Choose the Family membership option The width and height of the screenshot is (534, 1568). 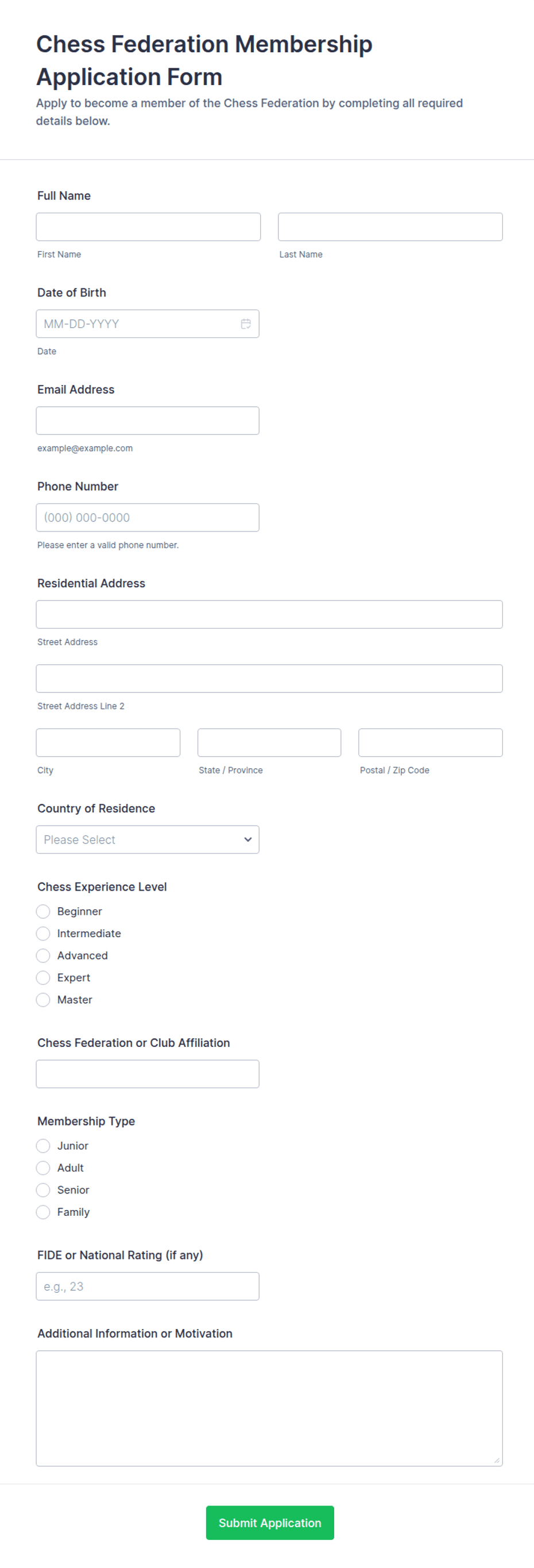click(43, 1212)
